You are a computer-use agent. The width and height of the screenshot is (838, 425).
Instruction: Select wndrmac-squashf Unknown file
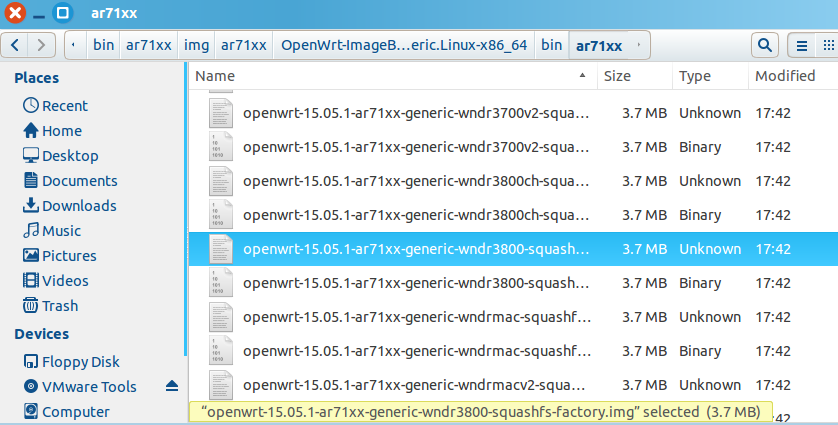(x=513, y=317)
